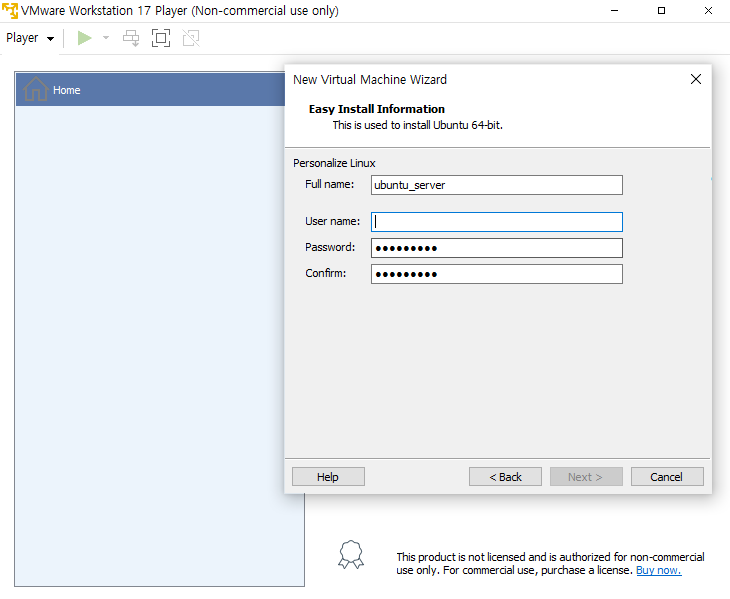
Task: Enter full screen mode icon
Action: 161,38
